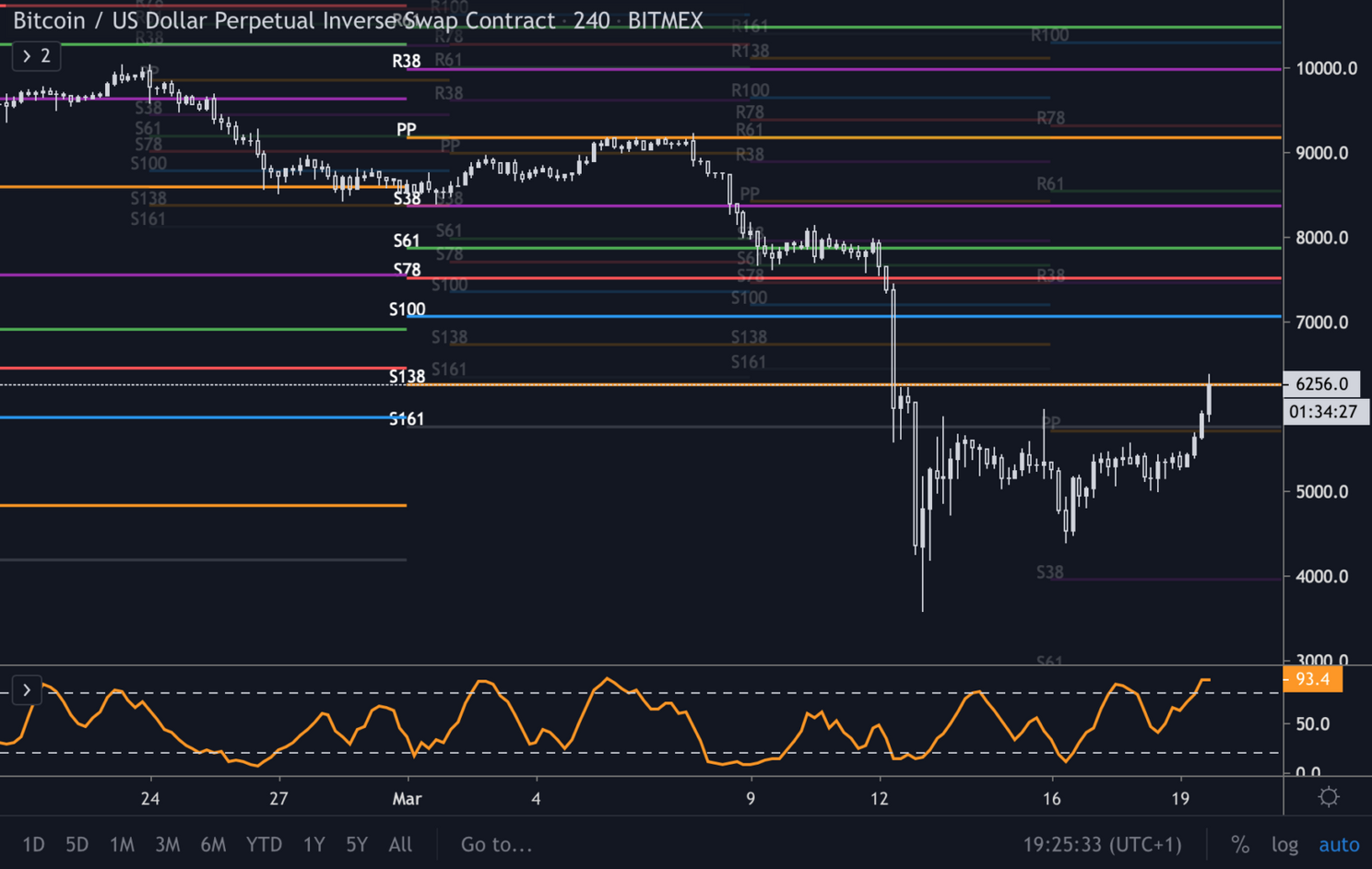The image size is (1372, 869).
Task: Click the white S138 pivot label
Action: (407, 376)
